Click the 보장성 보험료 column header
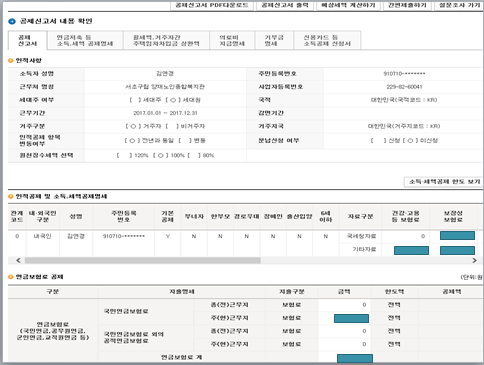484x365 pixels. 453,216
